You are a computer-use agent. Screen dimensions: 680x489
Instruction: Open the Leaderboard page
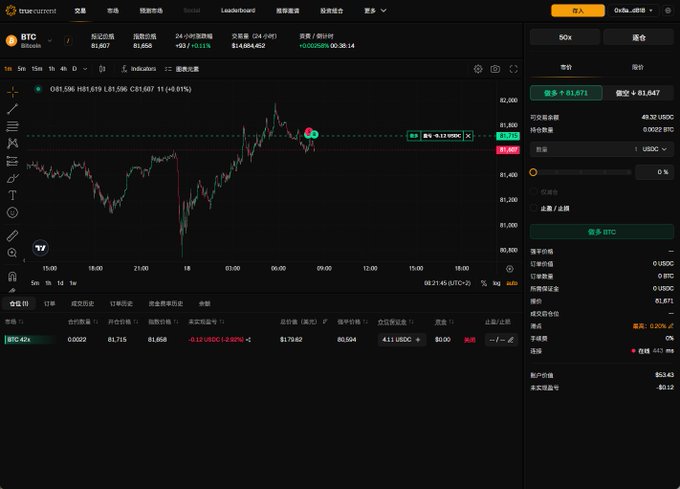[x=238, y=10]
